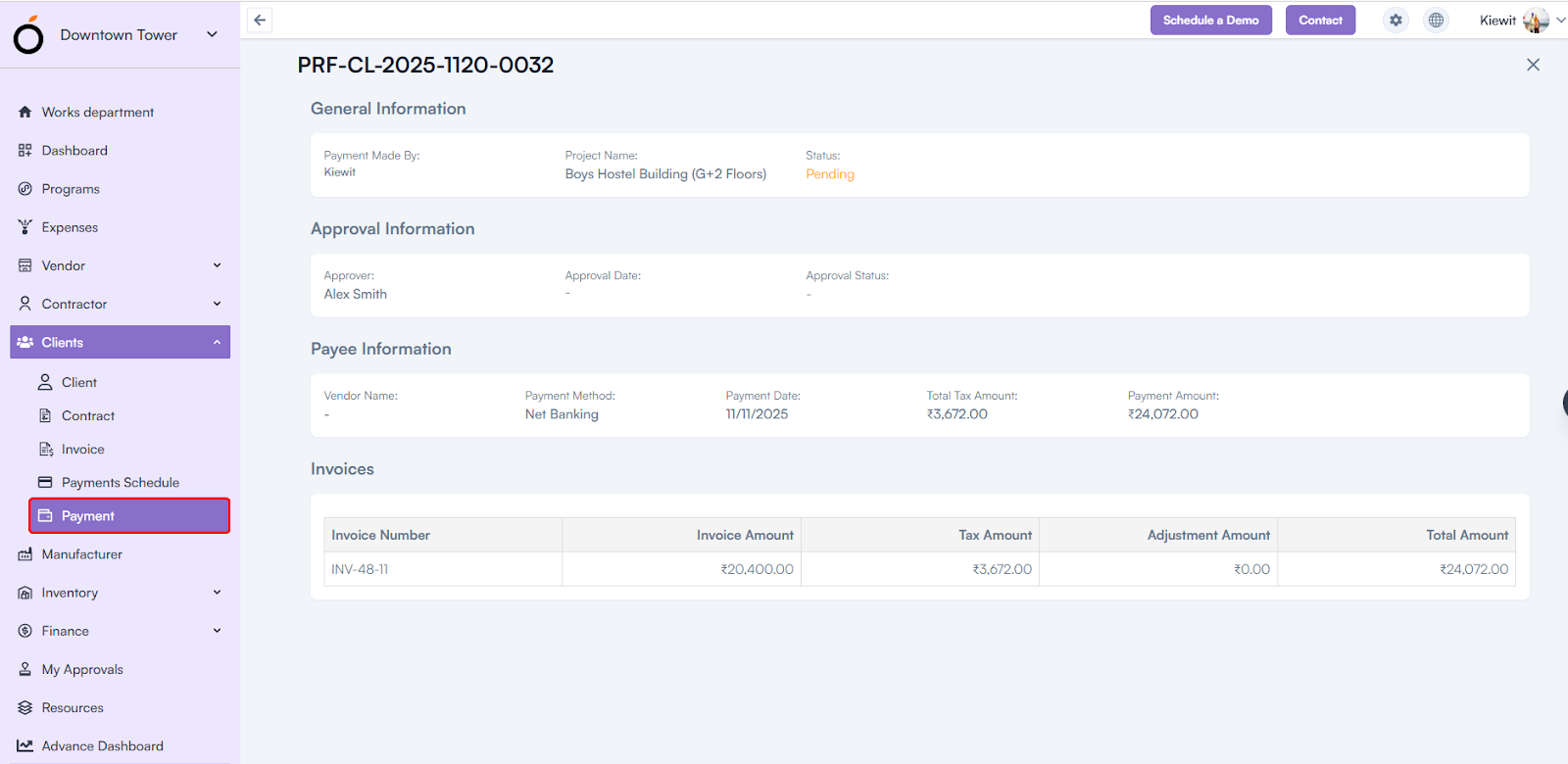This screenshot has height=764, width=1568.
Task: Click the Programs icon in sidebar
Action: pos(25,188)
